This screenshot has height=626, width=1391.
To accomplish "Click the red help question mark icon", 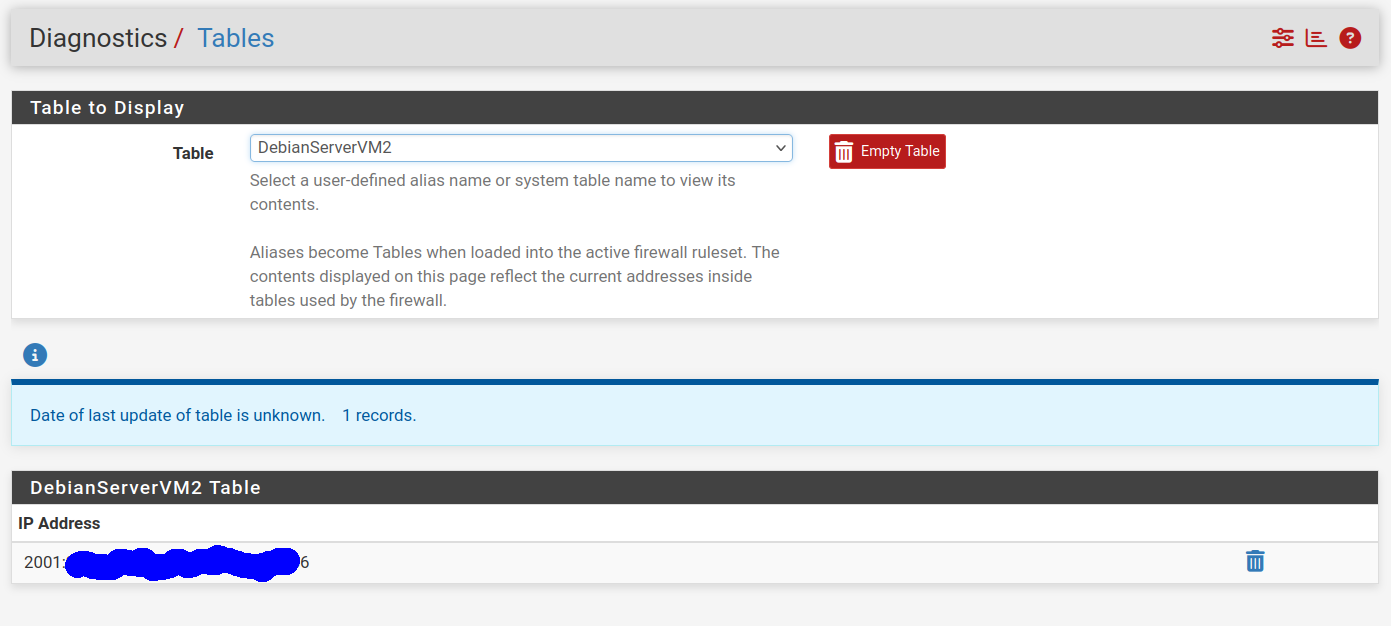I will pyautogui.click(x=1350, y=38).
